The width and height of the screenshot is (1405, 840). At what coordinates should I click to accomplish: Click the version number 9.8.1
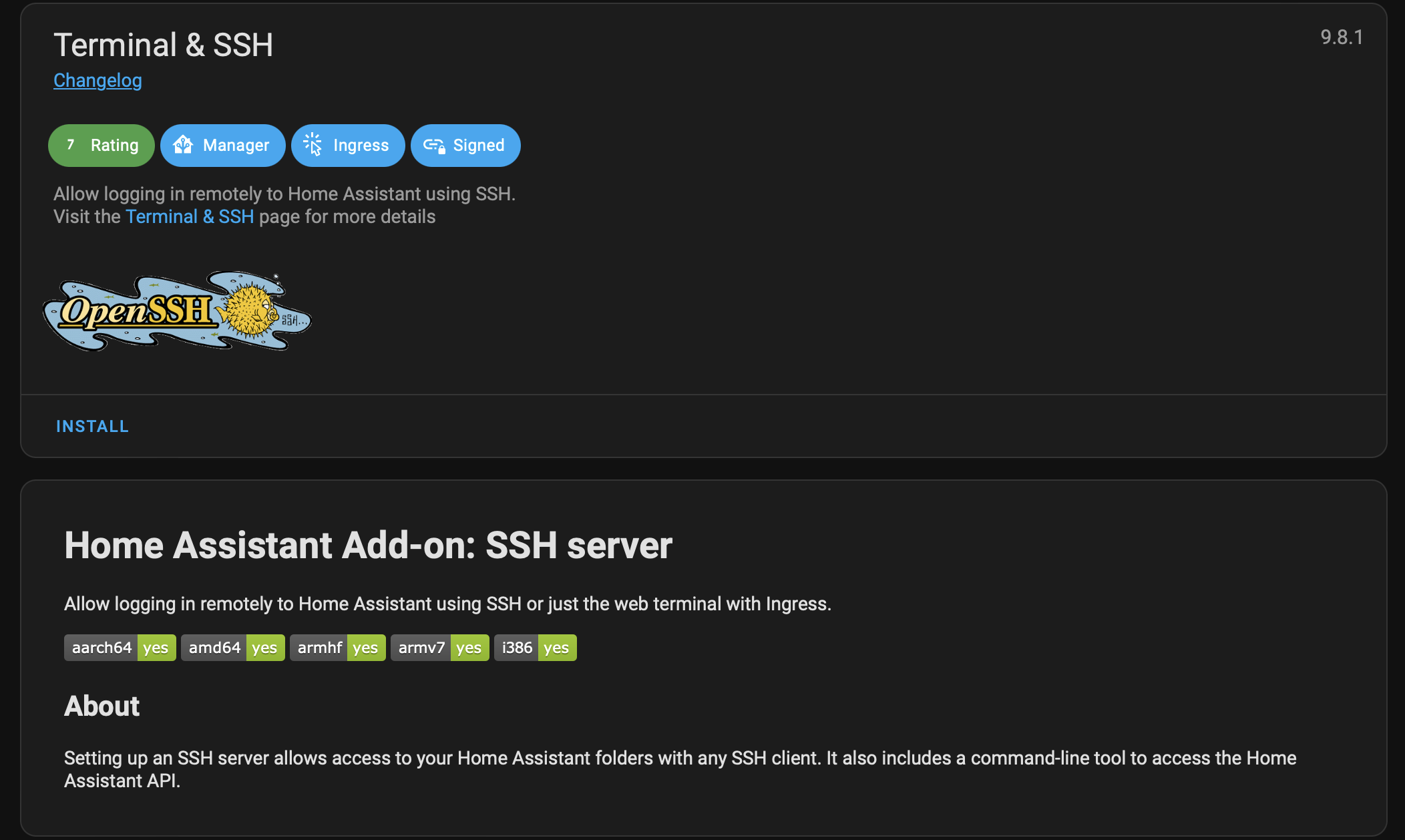(x=1342, y=37)
